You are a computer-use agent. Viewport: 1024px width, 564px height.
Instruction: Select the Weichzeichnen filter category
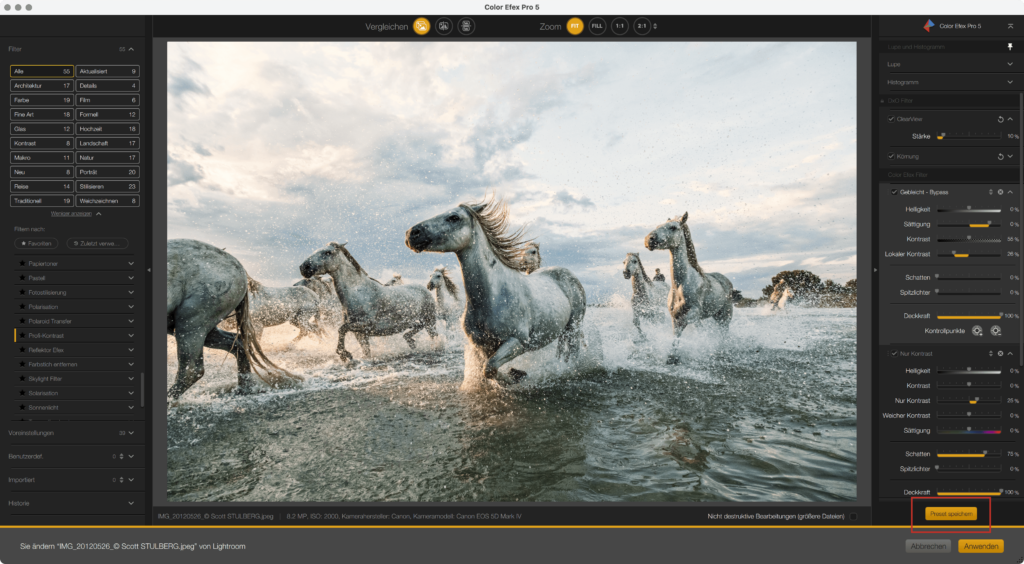click(108, 200)
